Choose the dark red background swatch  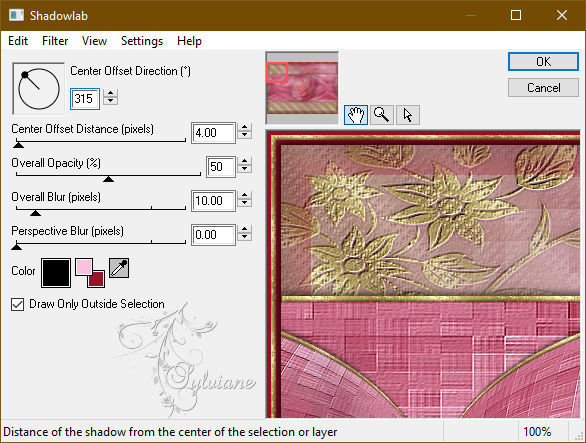click(96, 279)
